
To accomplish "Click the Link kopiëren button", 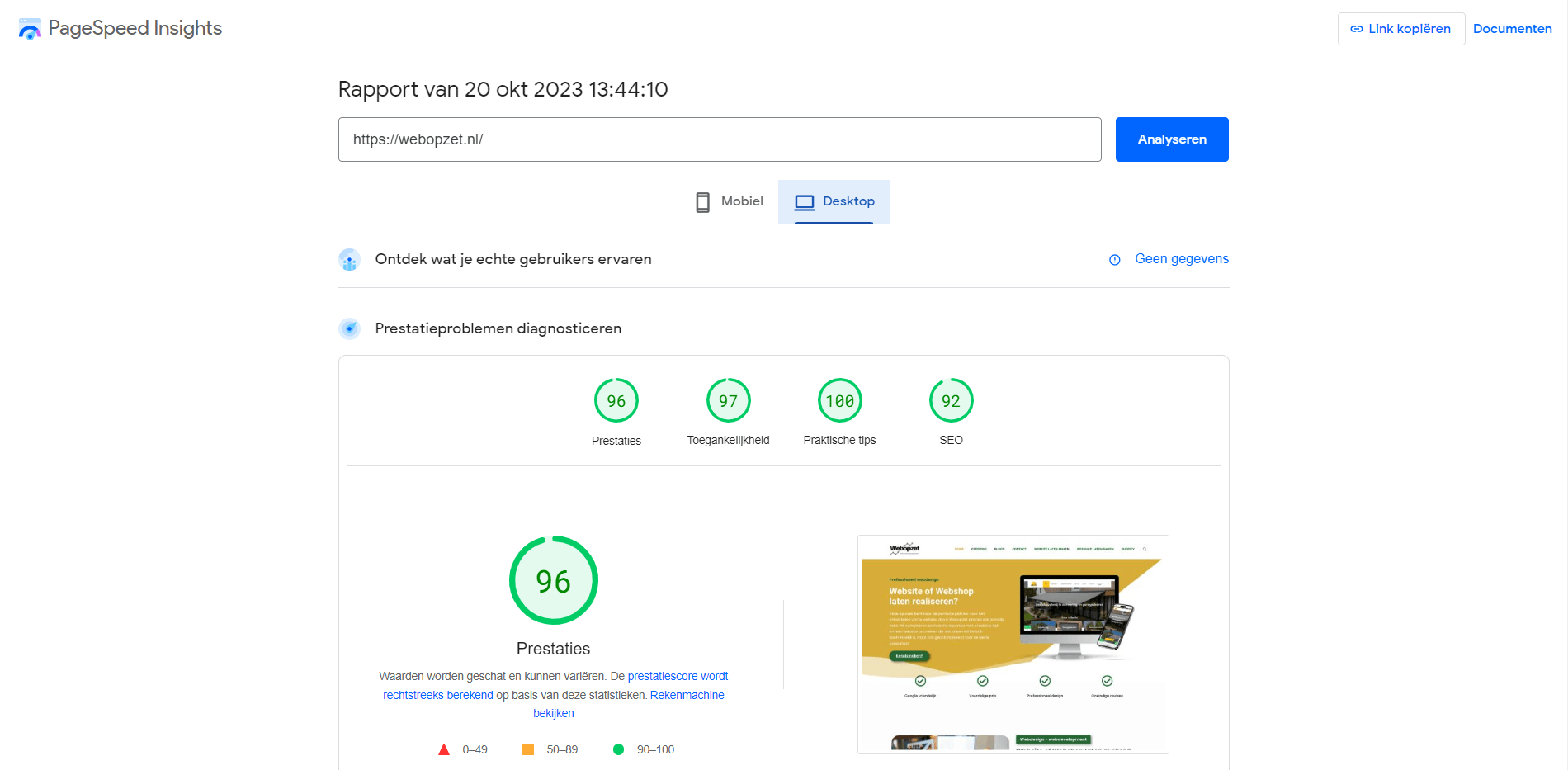I will click(x=1400, y=29).
